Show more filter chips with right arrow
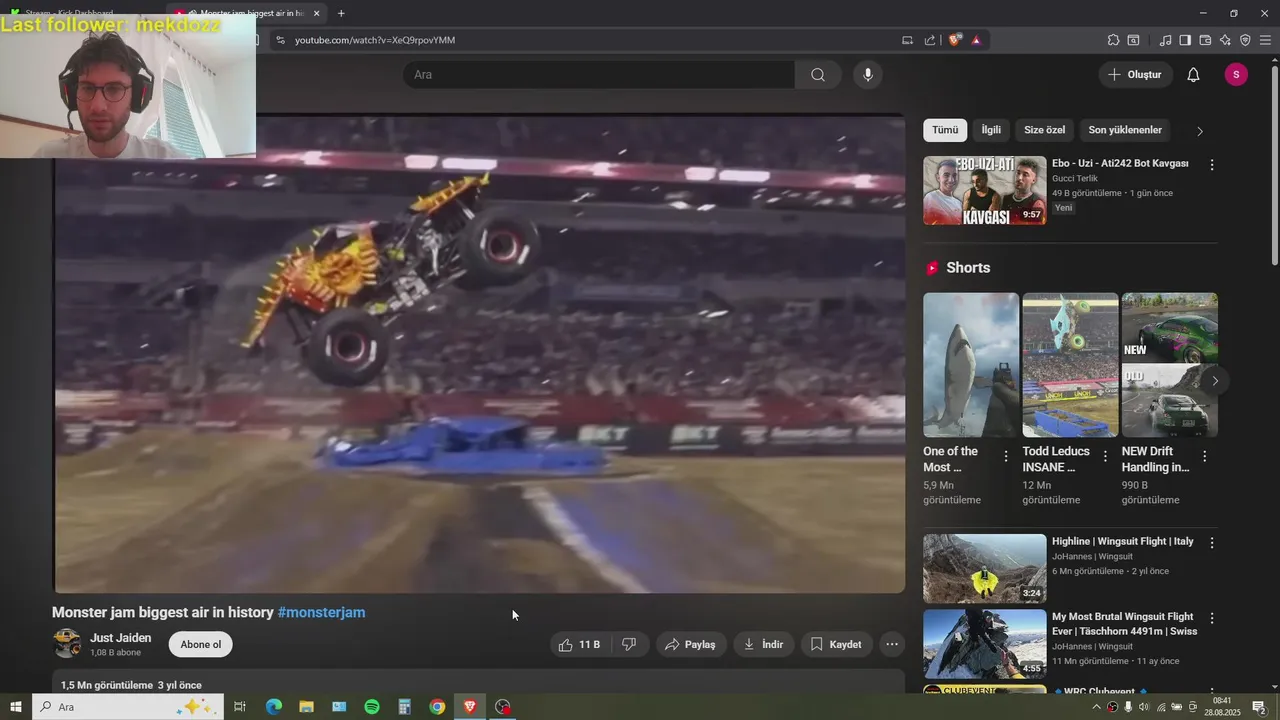 1200,131
